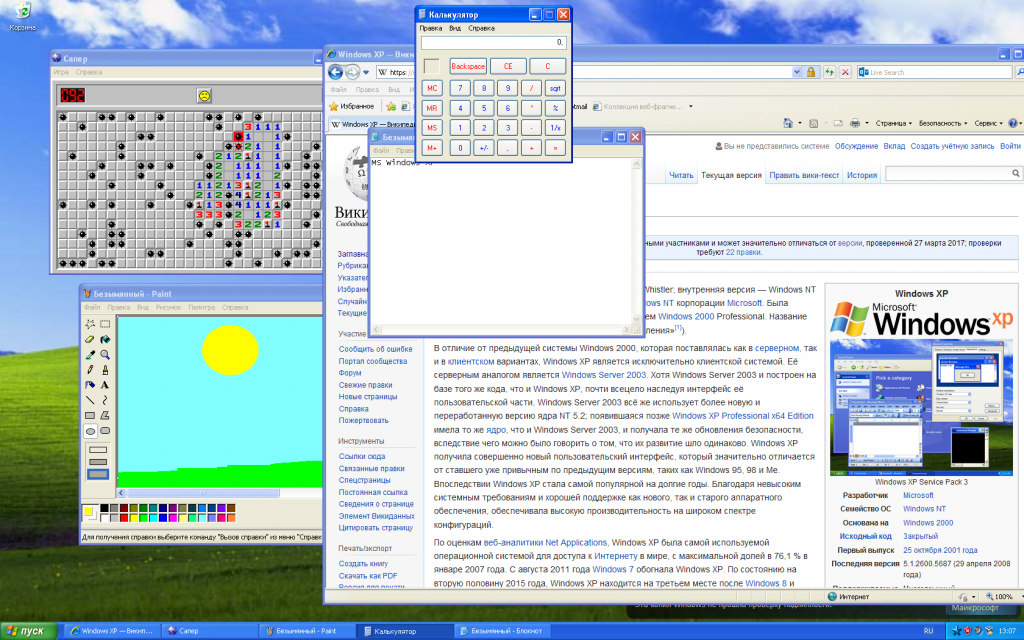Choose the Fill With Color bucket in Paint
1024x640 pixels.
104,340
